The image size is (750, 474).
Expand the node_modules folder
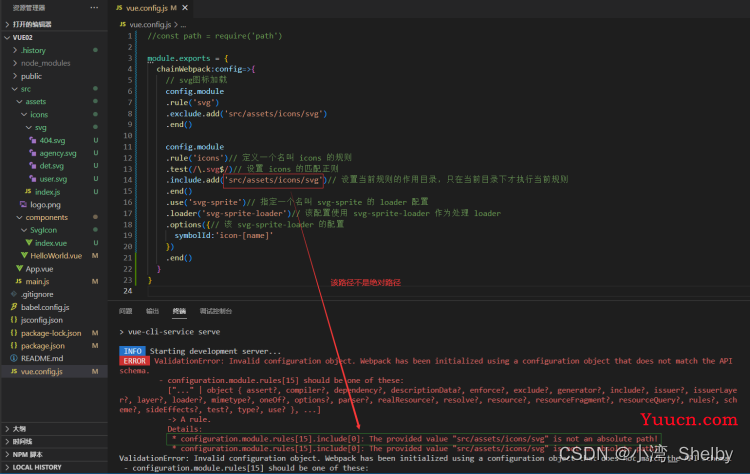tap(15, 63)
